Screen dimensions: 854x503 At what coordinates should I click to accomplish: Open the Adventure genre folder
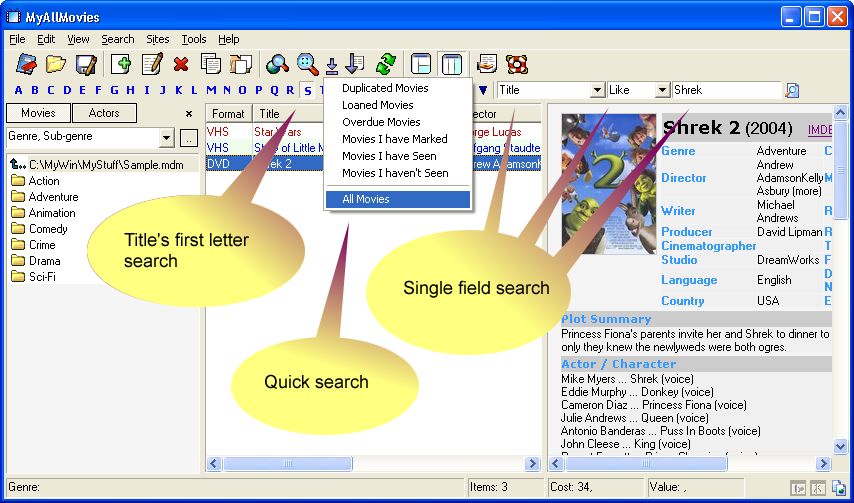click(45, 197)
